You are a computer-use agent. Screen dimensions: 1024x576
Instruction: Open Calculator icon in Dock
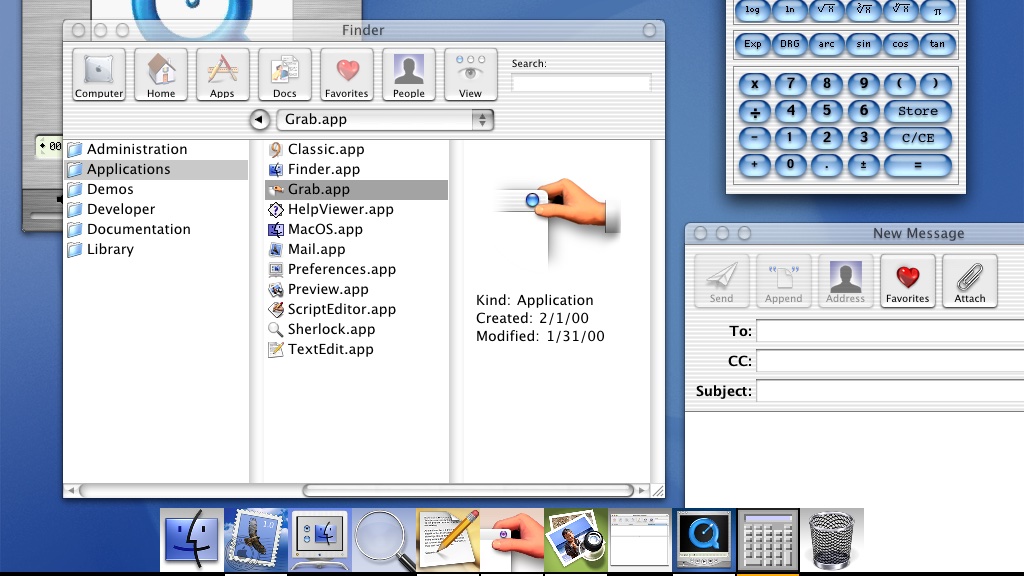pos(768,540)
